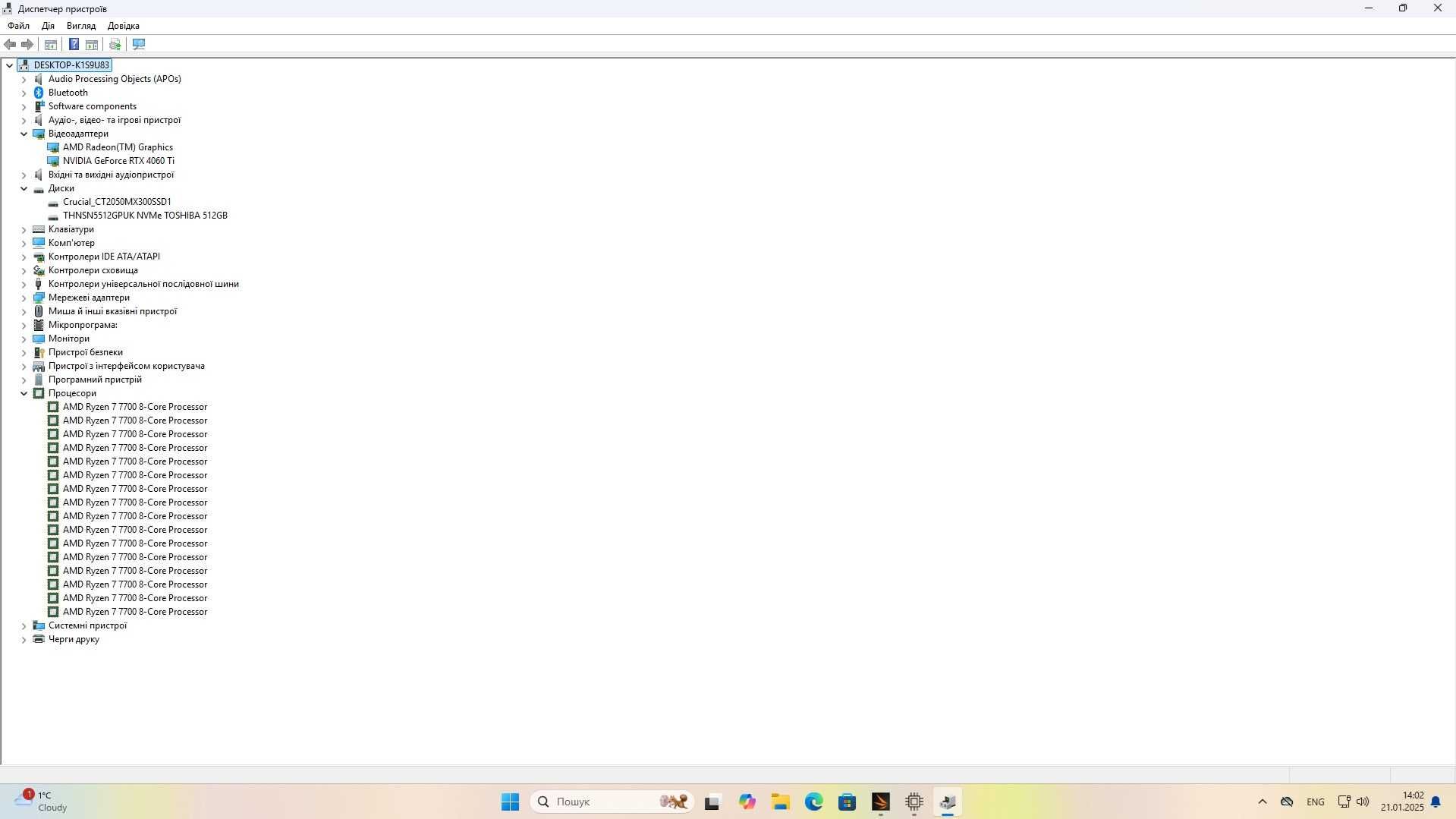This screenshot has width=1456, height=819.
Task: Collapse the Диски category arrow
Action: [x=24, y=188]
